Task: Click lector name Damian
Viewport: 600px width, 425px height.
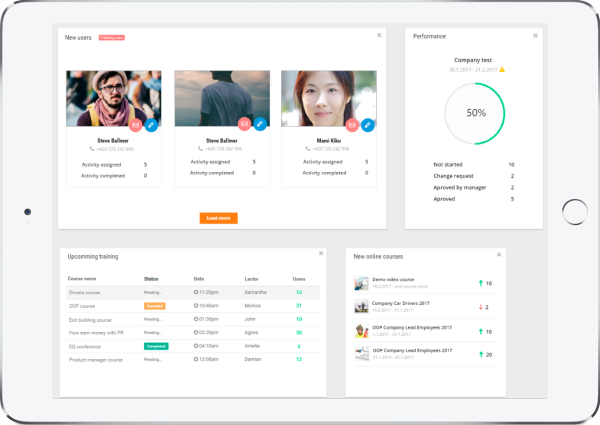Action: [x=253, y=359]
